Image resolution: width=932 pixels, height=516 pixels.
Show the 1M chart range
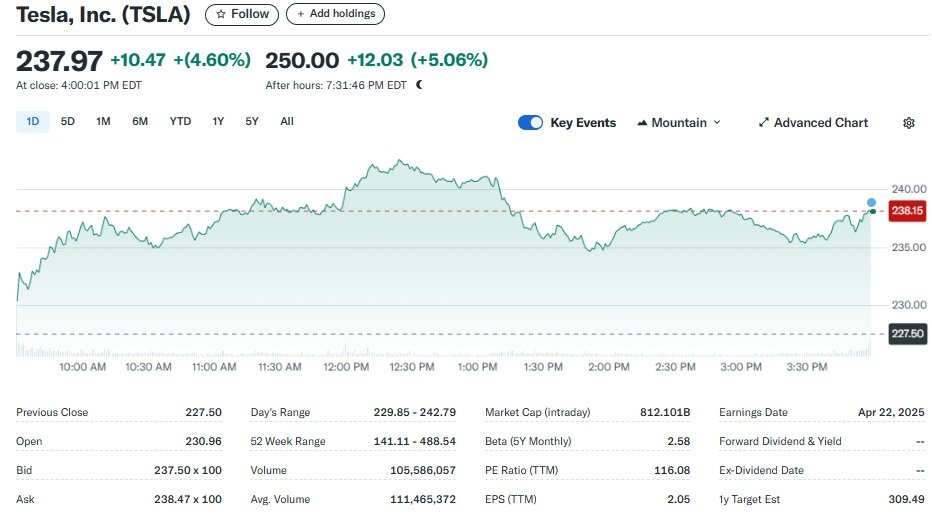click(103, 122)
